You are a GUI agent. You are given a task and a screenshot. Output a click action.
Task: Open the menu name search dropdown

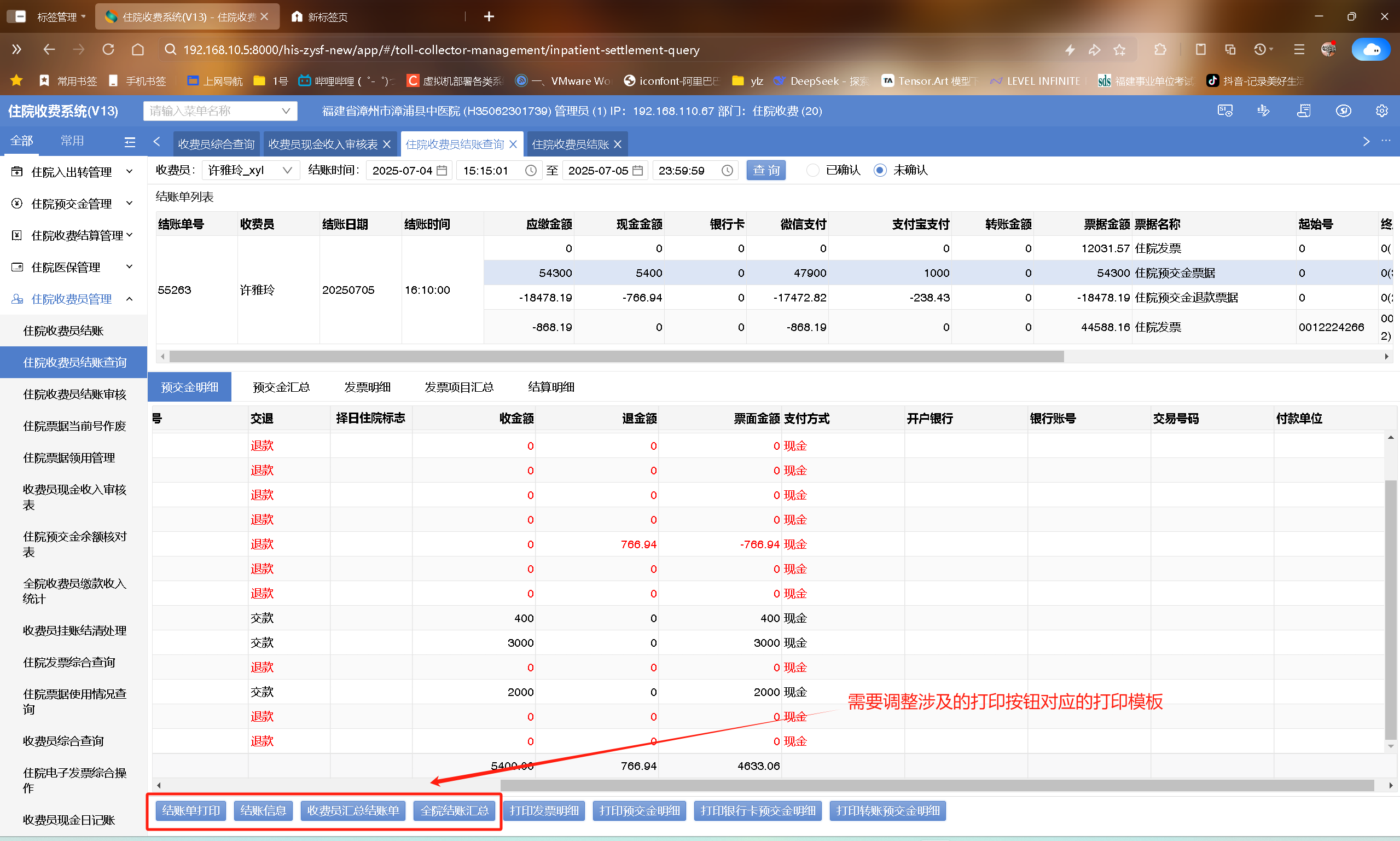coord(220,111)
